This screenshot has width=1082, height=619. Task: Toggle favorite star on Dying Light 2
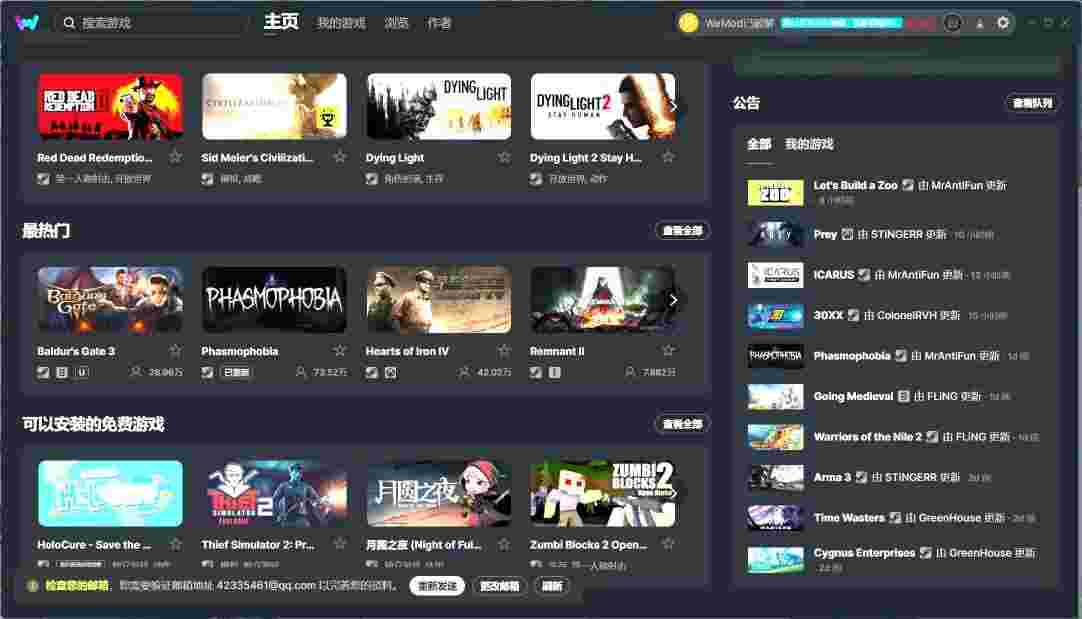coord(668,157)
